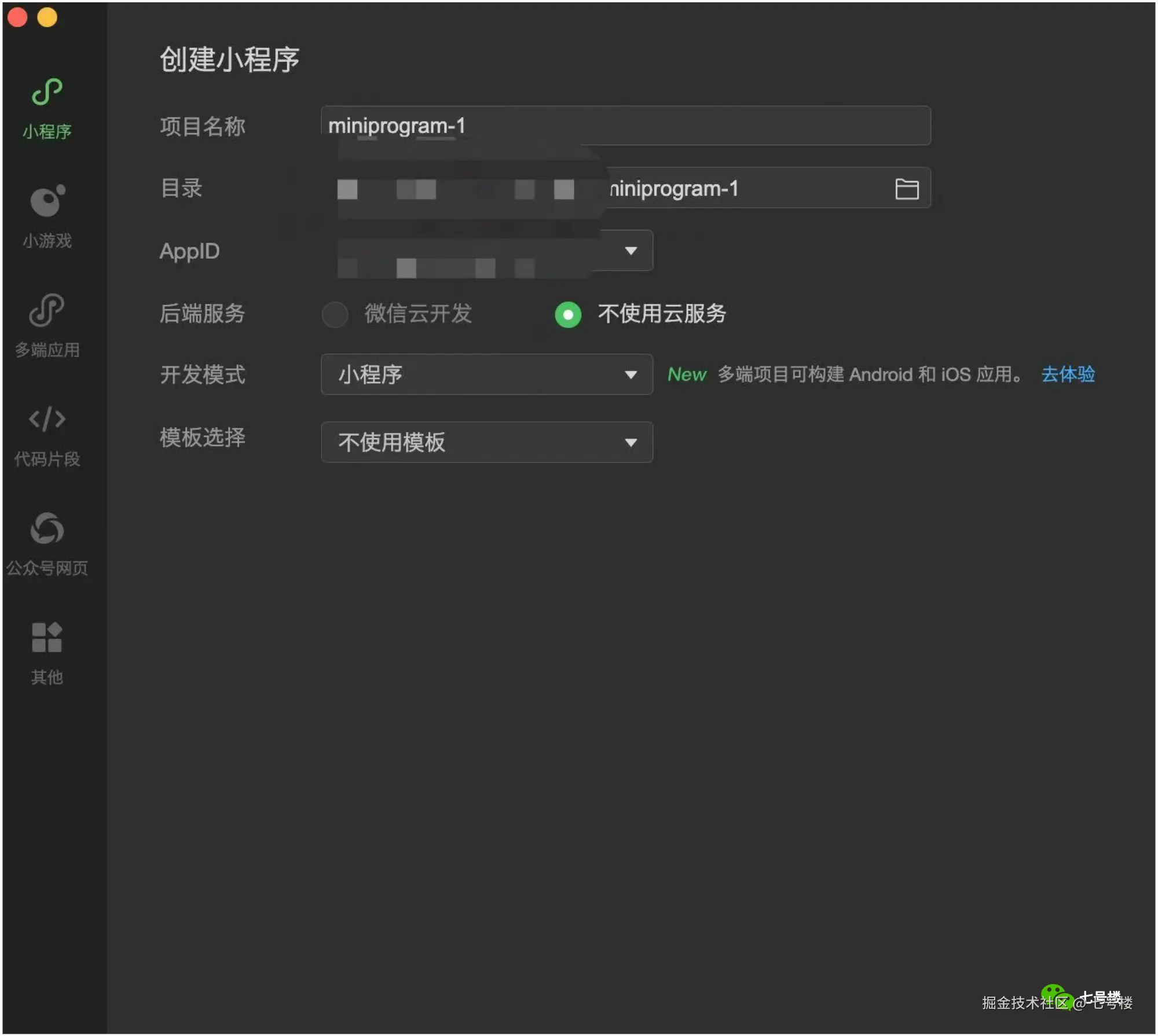
Task: Click the 去体验 link
Action: coord(1068,374)
